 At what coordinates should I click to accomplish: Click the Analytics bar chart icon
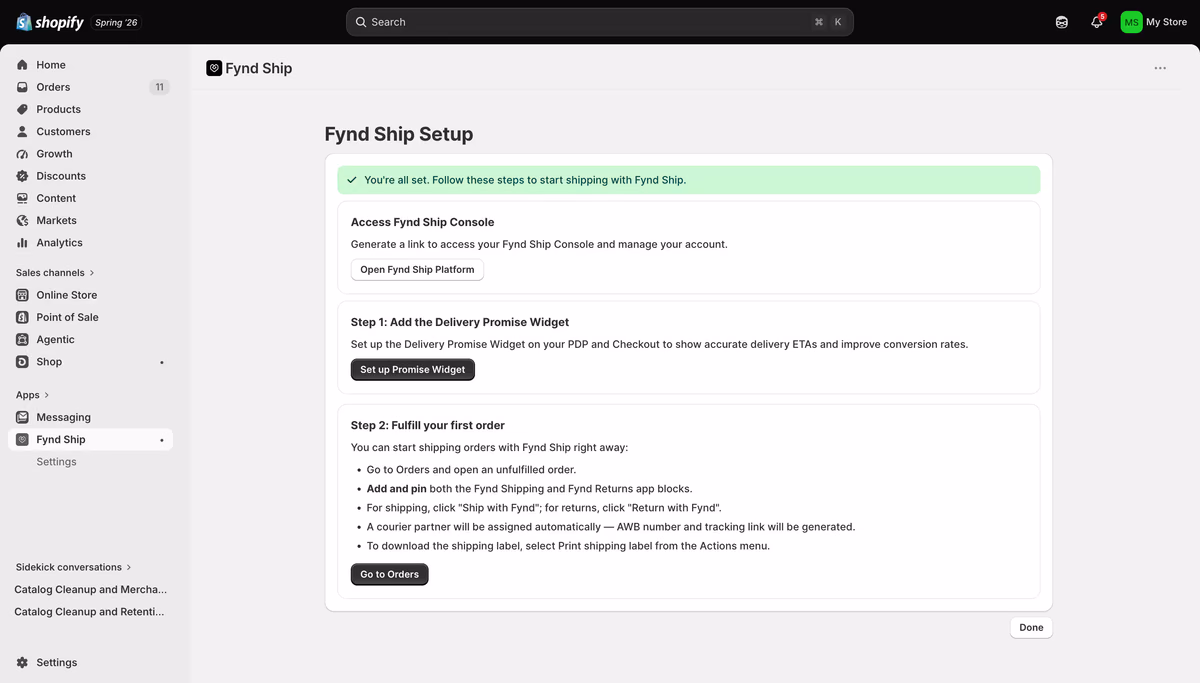click(x=22, y=242)
